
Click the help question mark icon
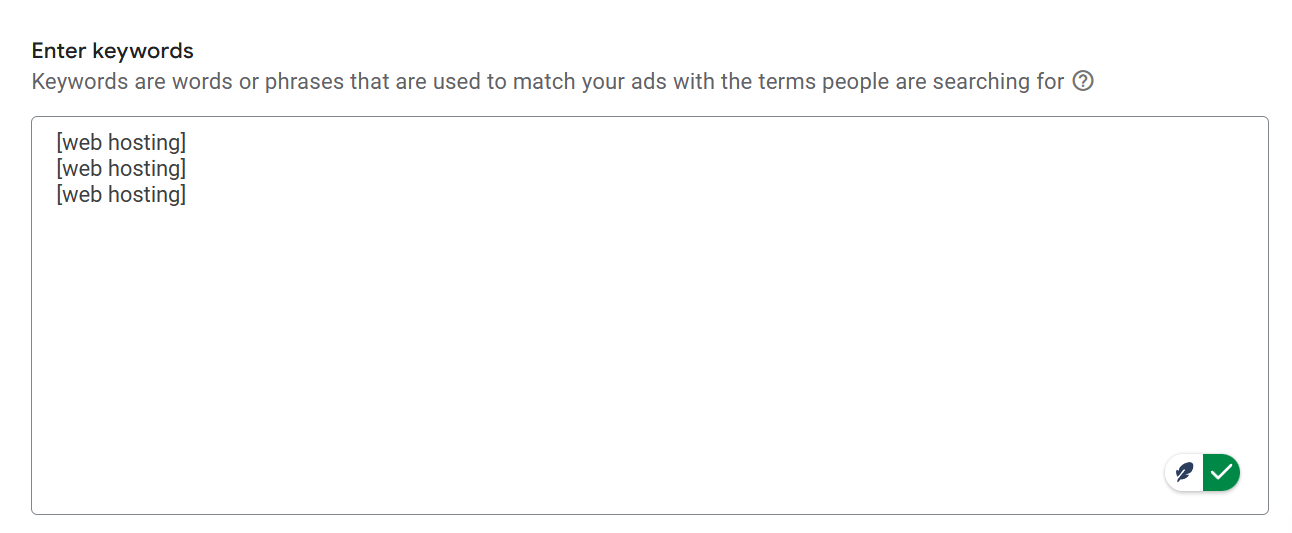[1083, 81]
